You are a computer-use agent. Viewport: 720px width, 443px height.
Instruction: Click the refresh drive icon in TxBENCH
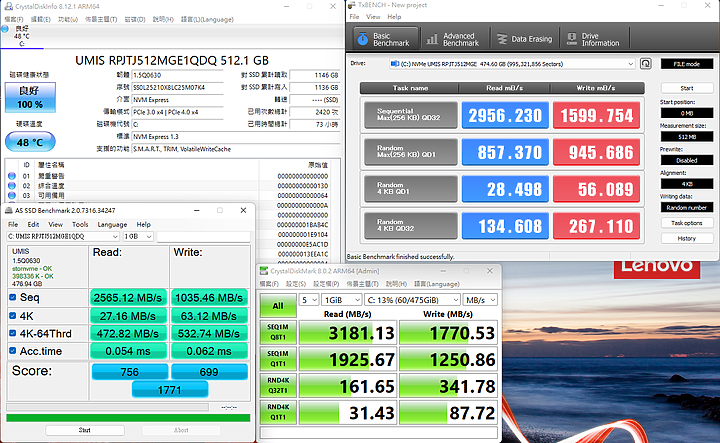tap(646, 64)
